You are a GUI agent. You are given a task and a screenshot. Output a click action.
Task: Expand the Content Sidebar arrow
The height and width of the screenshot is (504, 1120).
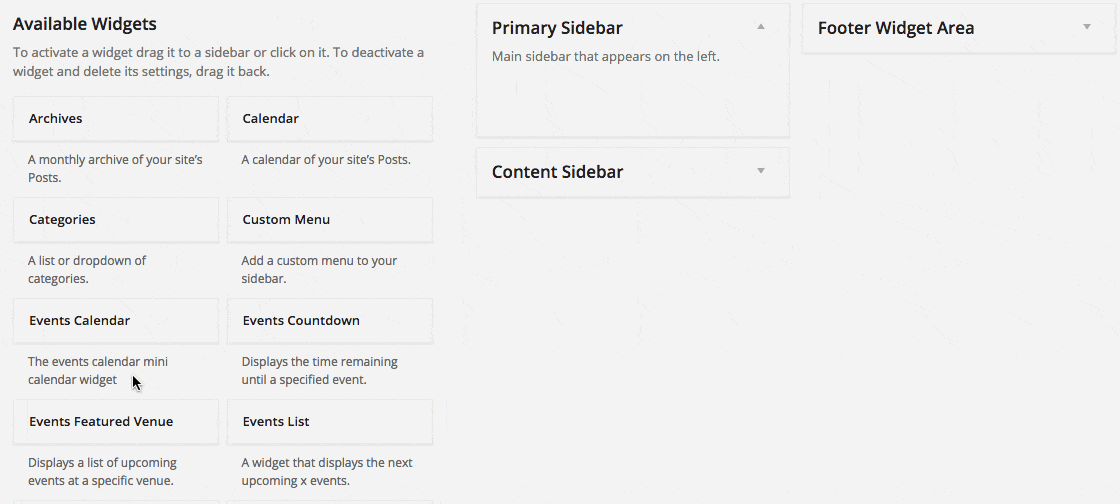point(761,171)
